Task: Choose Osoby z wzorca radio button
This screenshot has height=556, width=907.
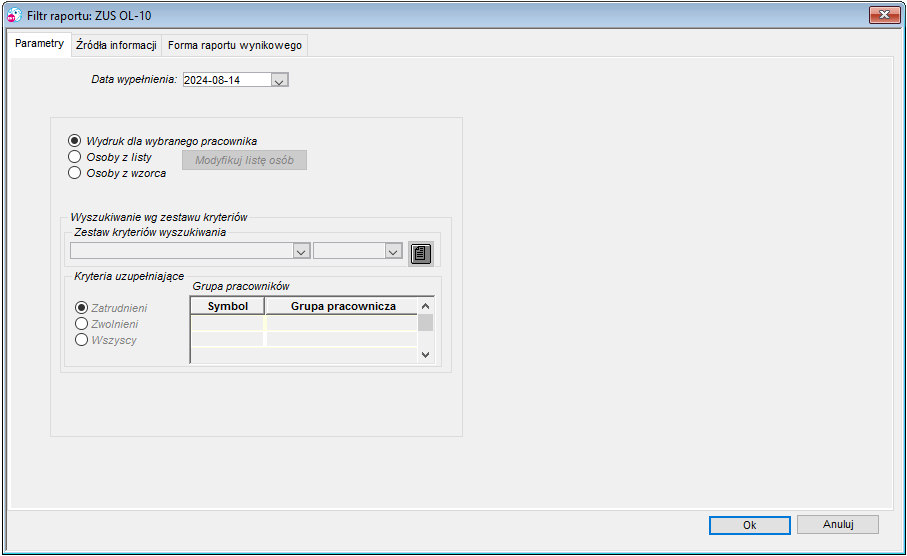Action: [x=74, y=173]
